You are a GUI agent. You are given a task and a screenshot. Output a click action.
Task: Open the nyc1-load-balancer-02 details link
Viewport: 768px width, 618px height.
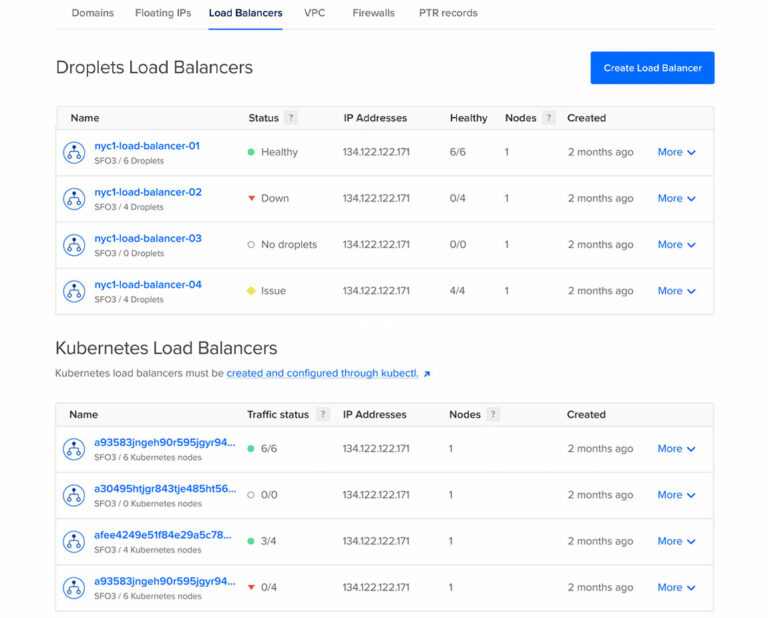[x=148, y=192]
